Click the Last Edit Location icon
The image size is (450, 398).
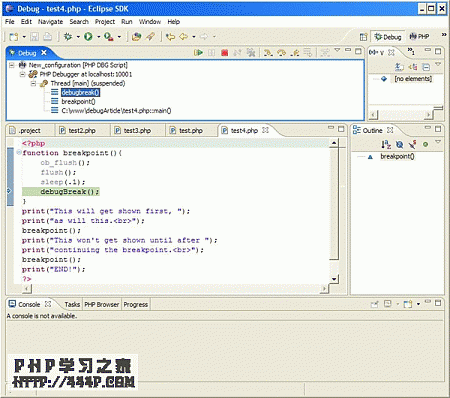(x=170, y=37)
